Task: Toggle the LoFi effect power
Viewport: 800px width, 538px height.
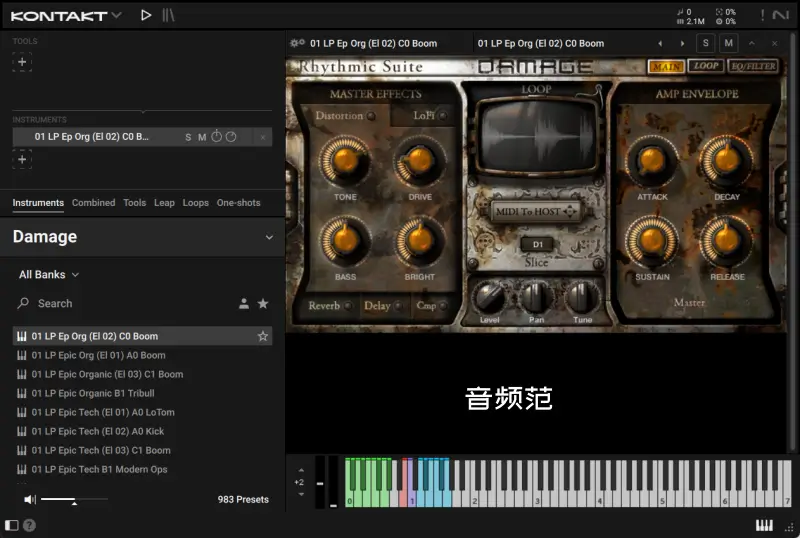Action: click(442, 116)
